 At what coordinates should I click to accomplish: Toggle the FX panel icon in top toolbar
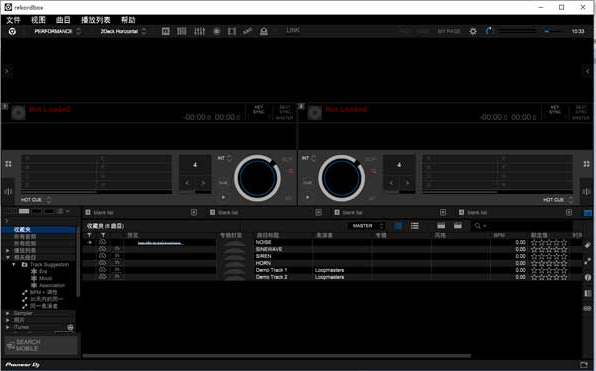tap(166, 31)
